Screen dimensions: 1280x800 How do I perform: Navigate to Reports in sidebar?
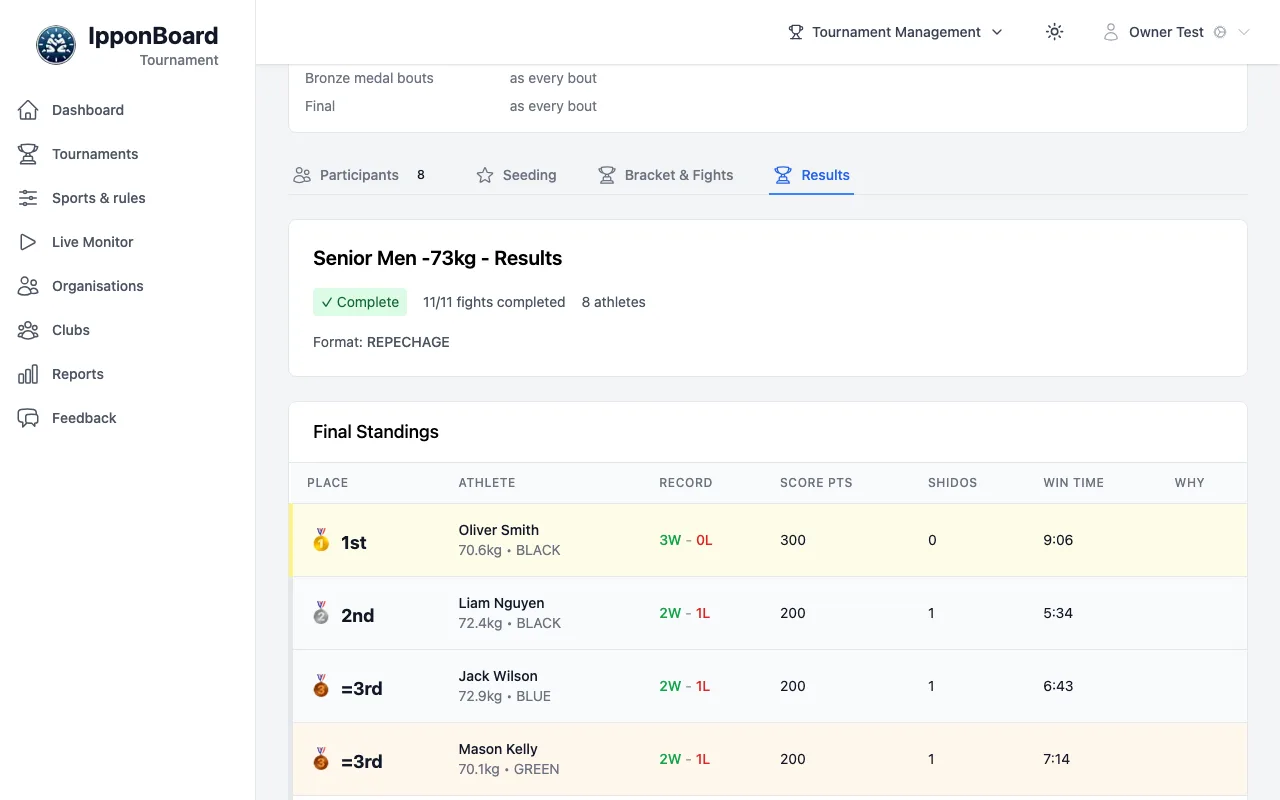click(128, 374)
